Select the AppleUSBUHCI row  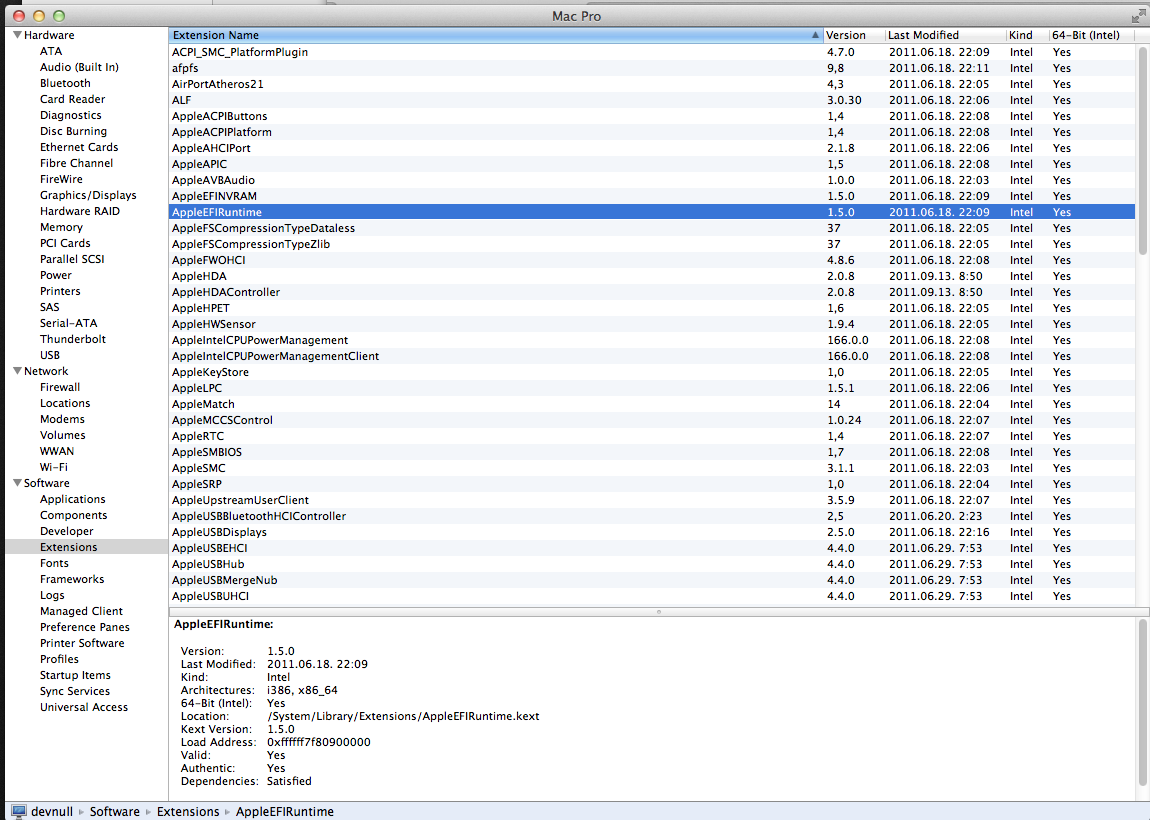click(x=653, y=596)
